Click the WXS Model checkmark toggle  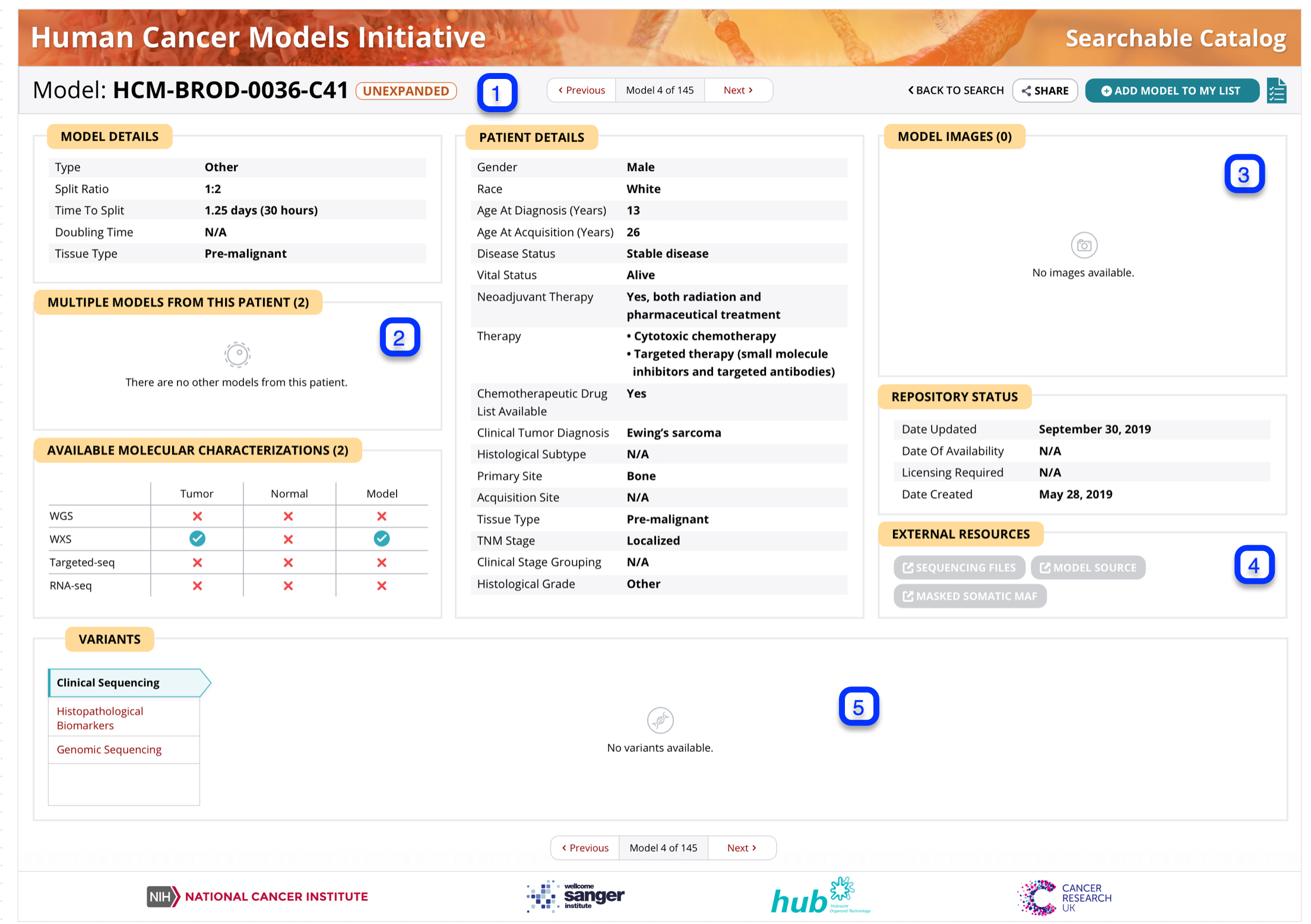[x=382, y=539]
